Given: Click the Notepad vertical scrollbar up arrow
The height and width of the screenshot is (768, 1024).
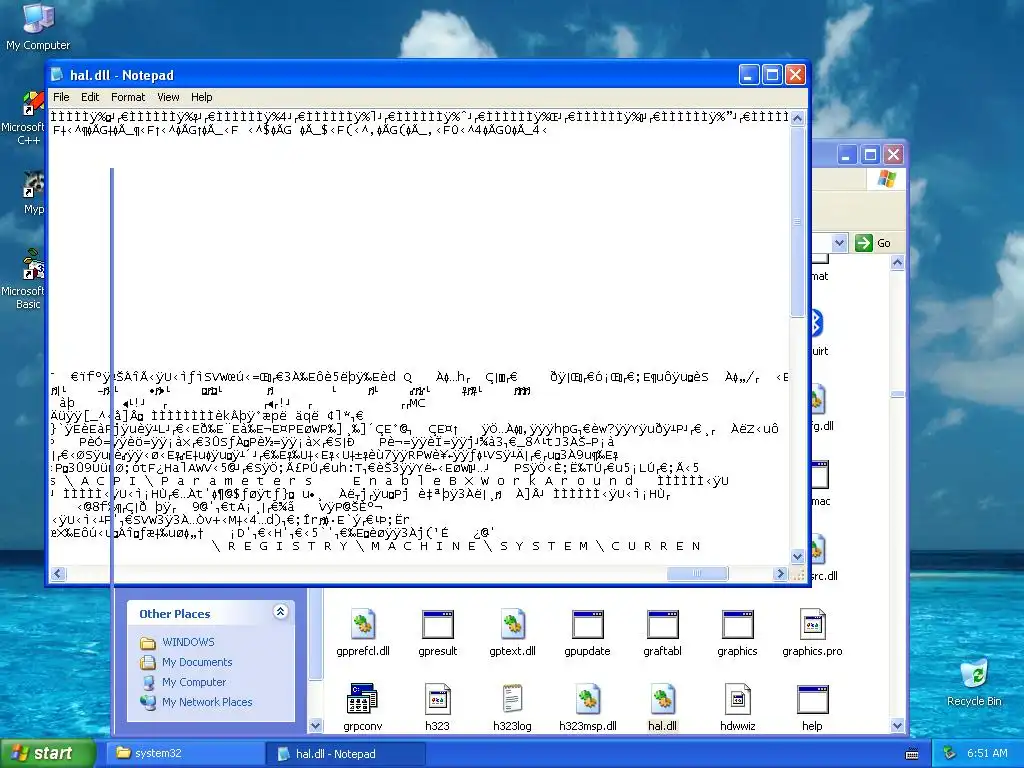Looking at the screenshot, I should point(797,118).
